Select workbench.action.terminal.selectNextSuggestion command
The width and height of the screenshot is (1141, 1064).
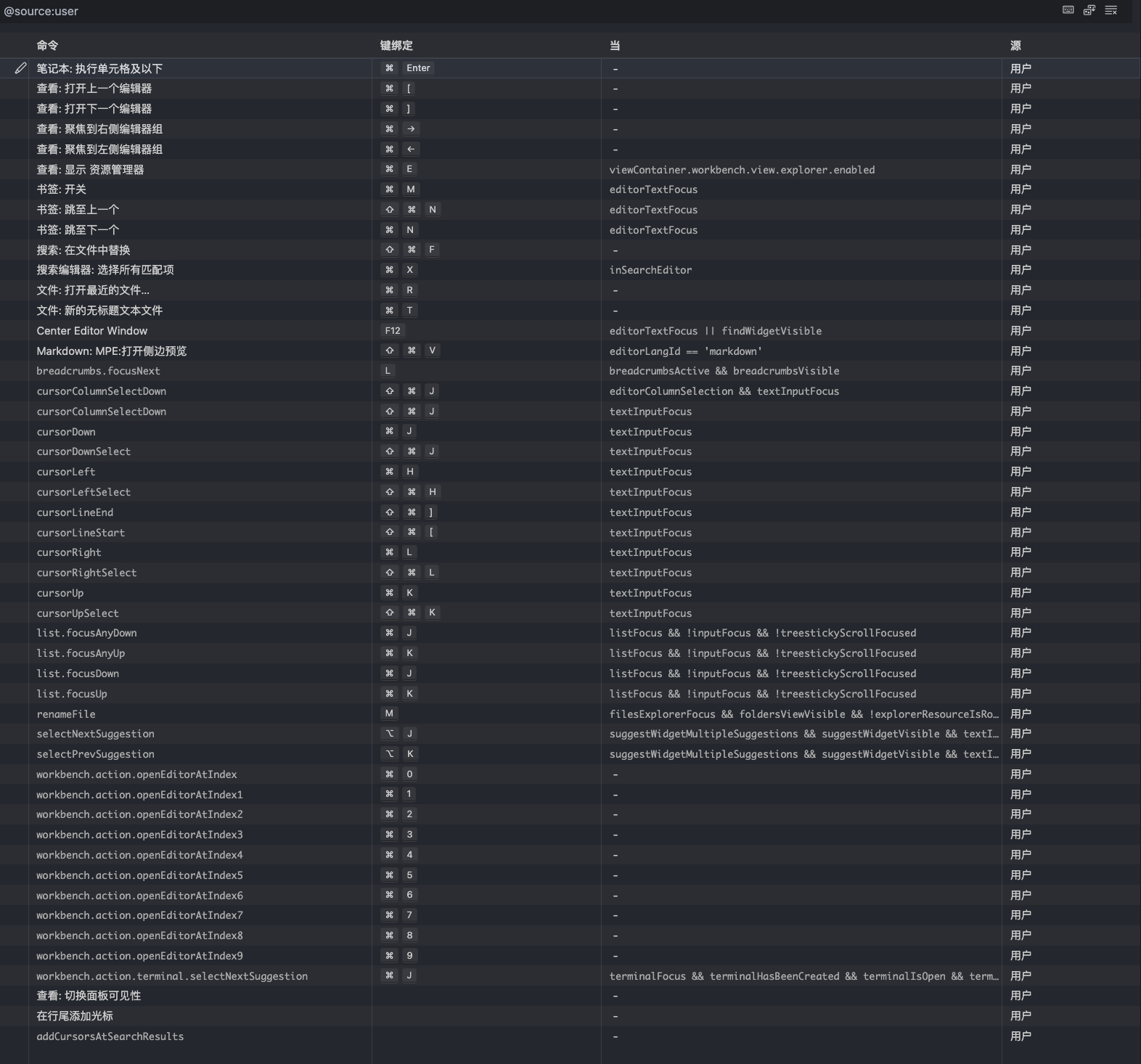click(x=172, y=976)
